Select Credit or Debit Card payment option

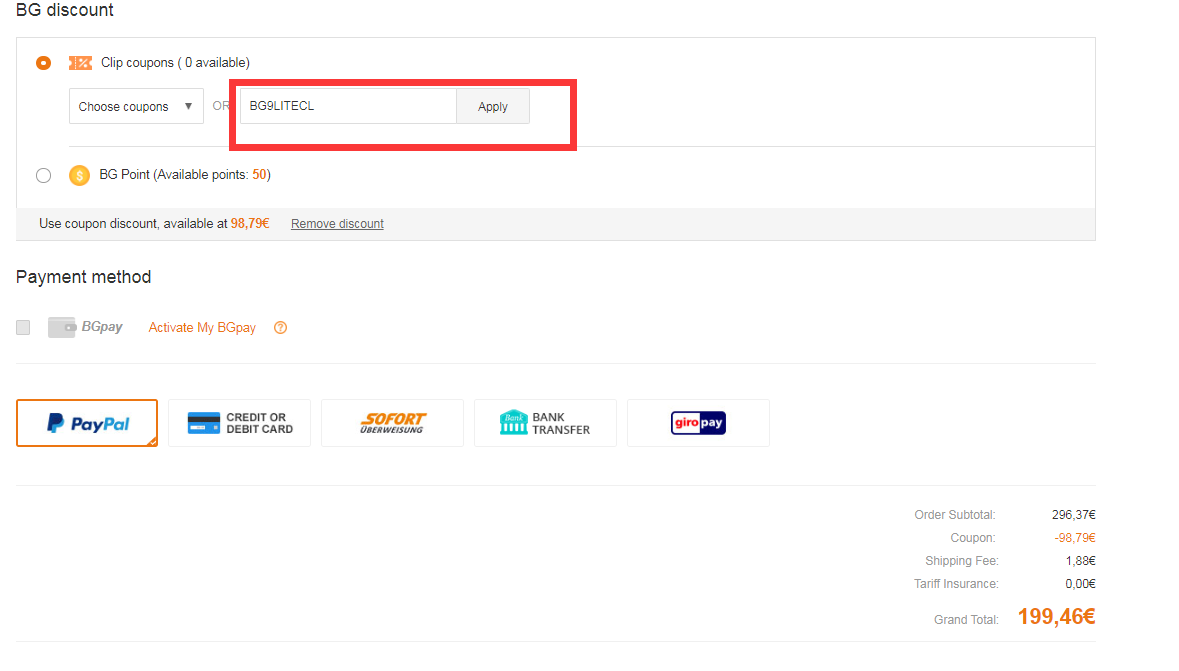coord(239,423)
